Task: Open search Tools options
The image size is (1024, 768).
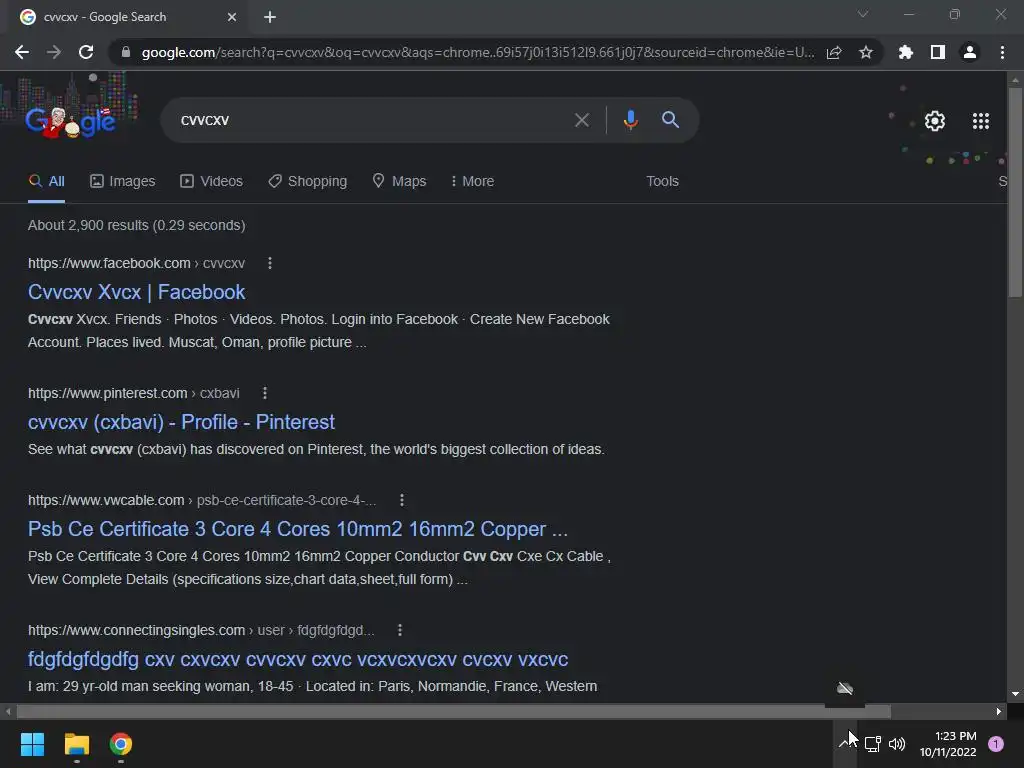Action: pos(662,181)
